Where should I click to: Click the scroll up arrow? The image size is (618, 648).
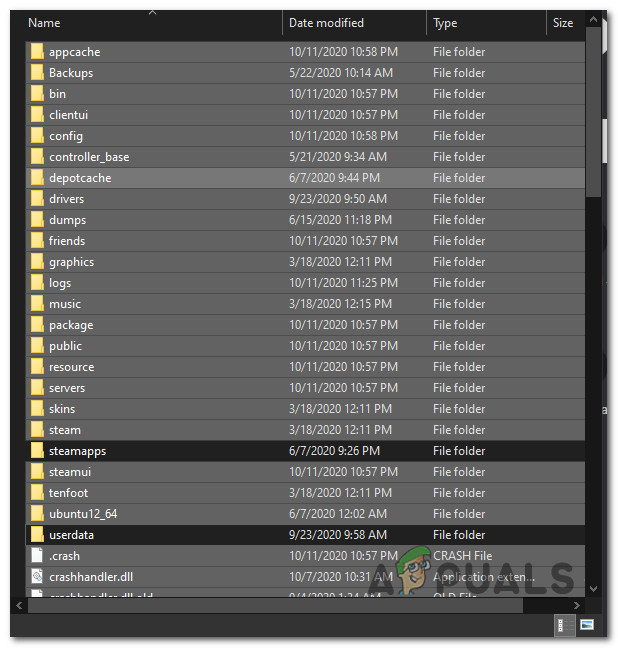[x=594, y=19]
